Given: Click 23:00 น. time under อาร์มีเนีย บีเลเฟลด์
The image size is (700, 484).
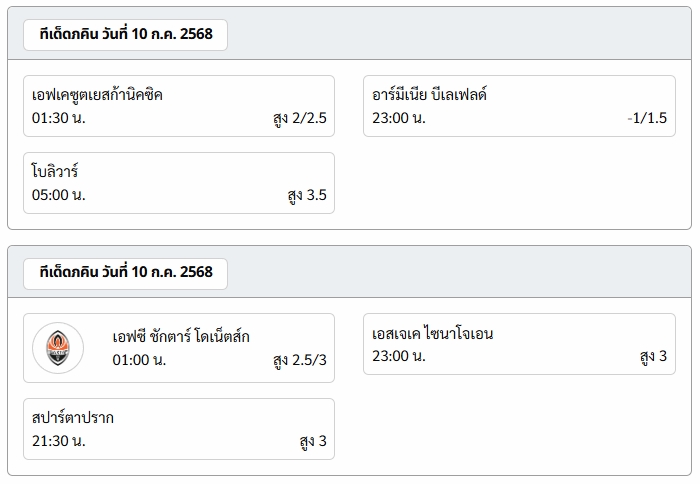Looking at the screenshot, I should [399, 118].
